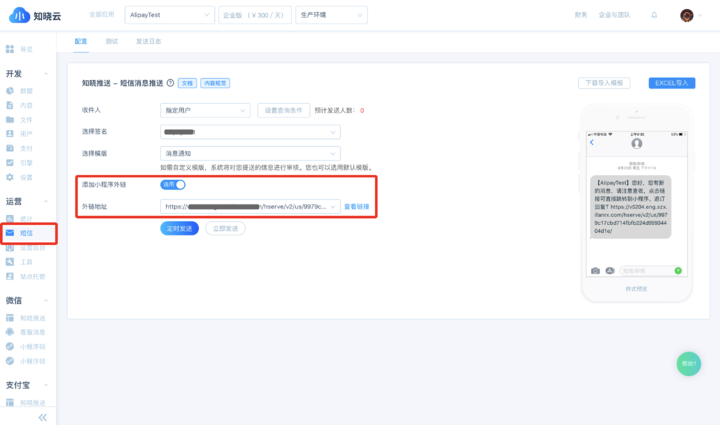Expand the AlipayTest application dropdown
The image size is (720, 425).
click(x=163, y=15)
